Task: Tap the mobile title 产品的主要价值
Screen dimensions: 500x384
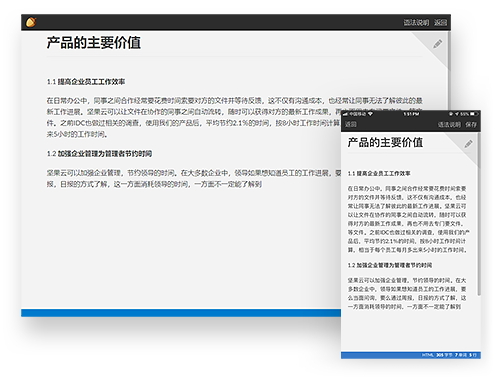Action: tap(385, 143)
